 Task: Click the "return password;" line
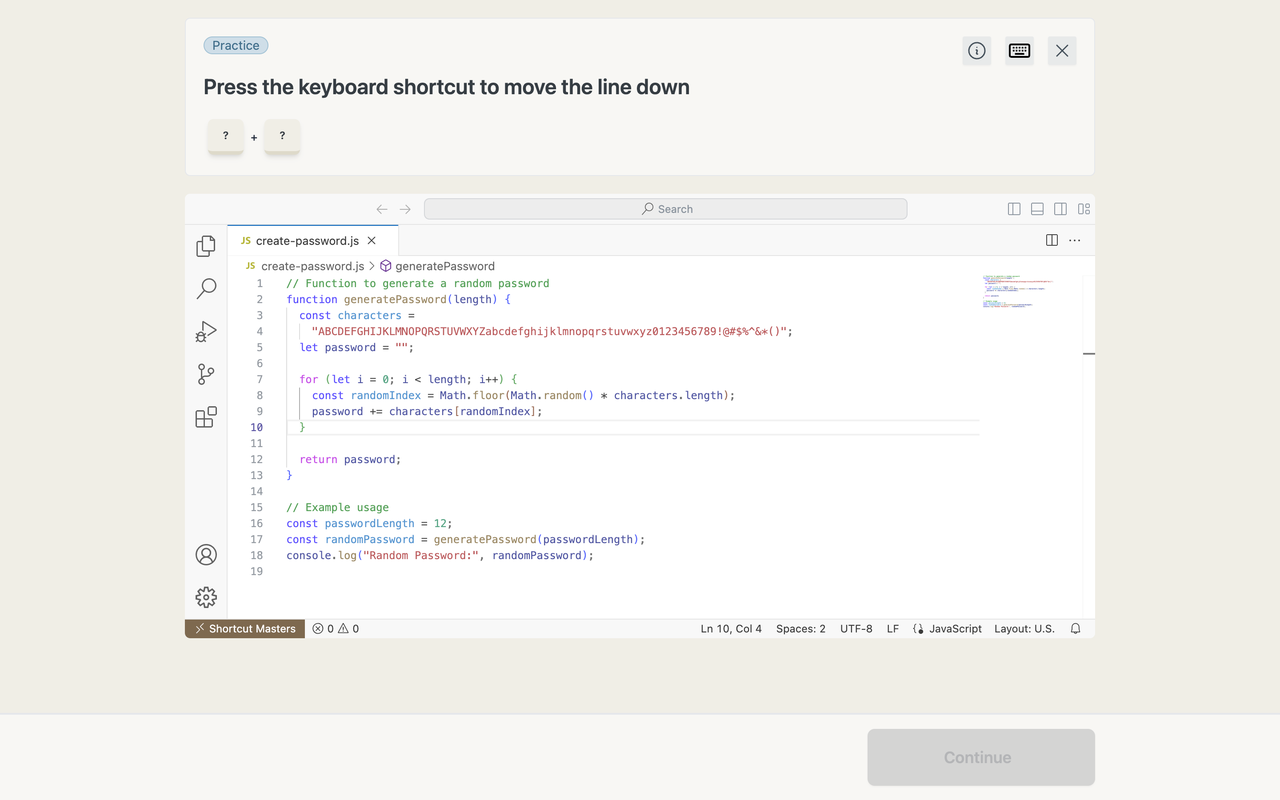(350, 459)
